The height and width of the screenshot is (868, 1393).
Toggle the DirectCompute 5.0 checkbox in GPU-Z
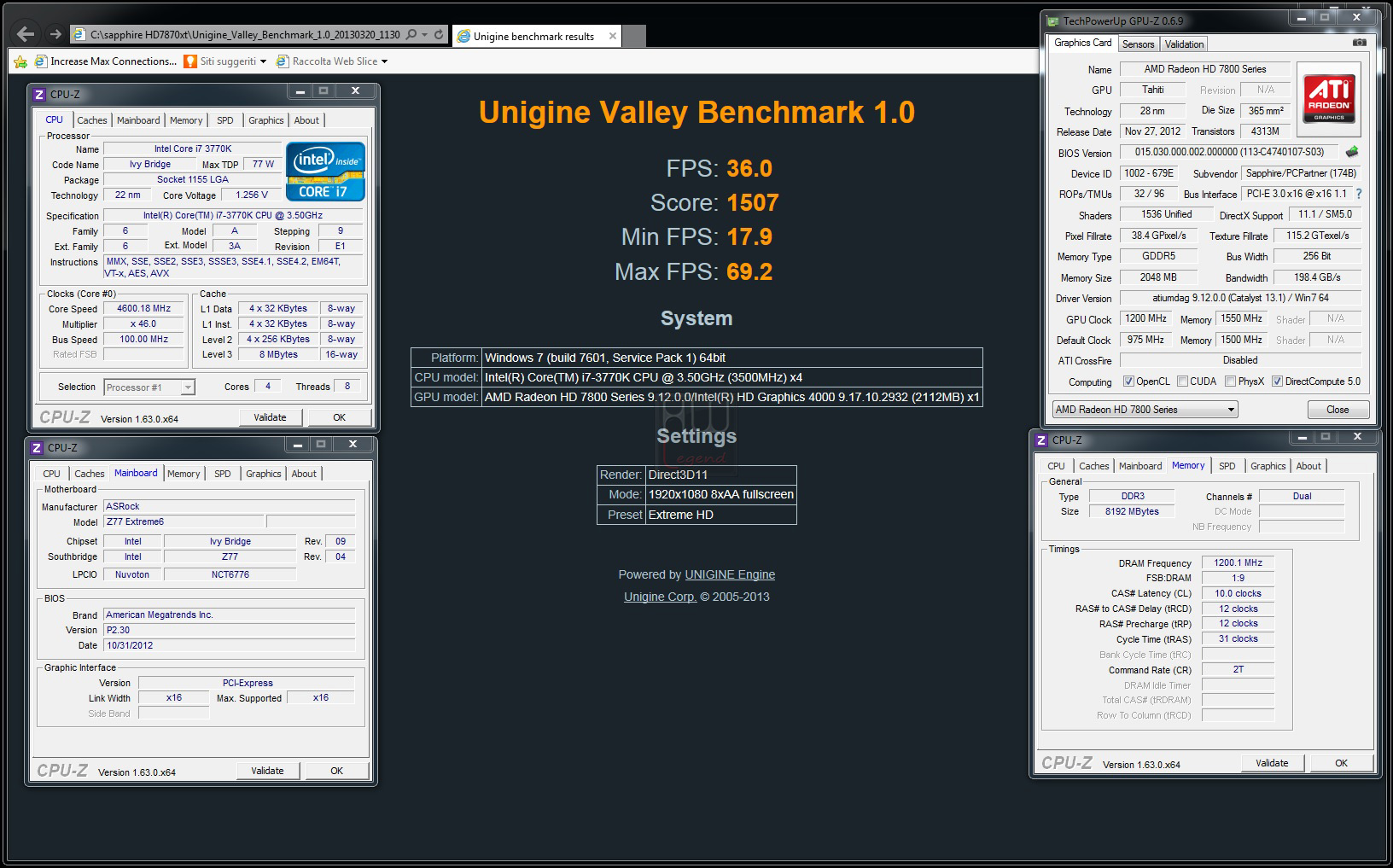click(1277, 382)
